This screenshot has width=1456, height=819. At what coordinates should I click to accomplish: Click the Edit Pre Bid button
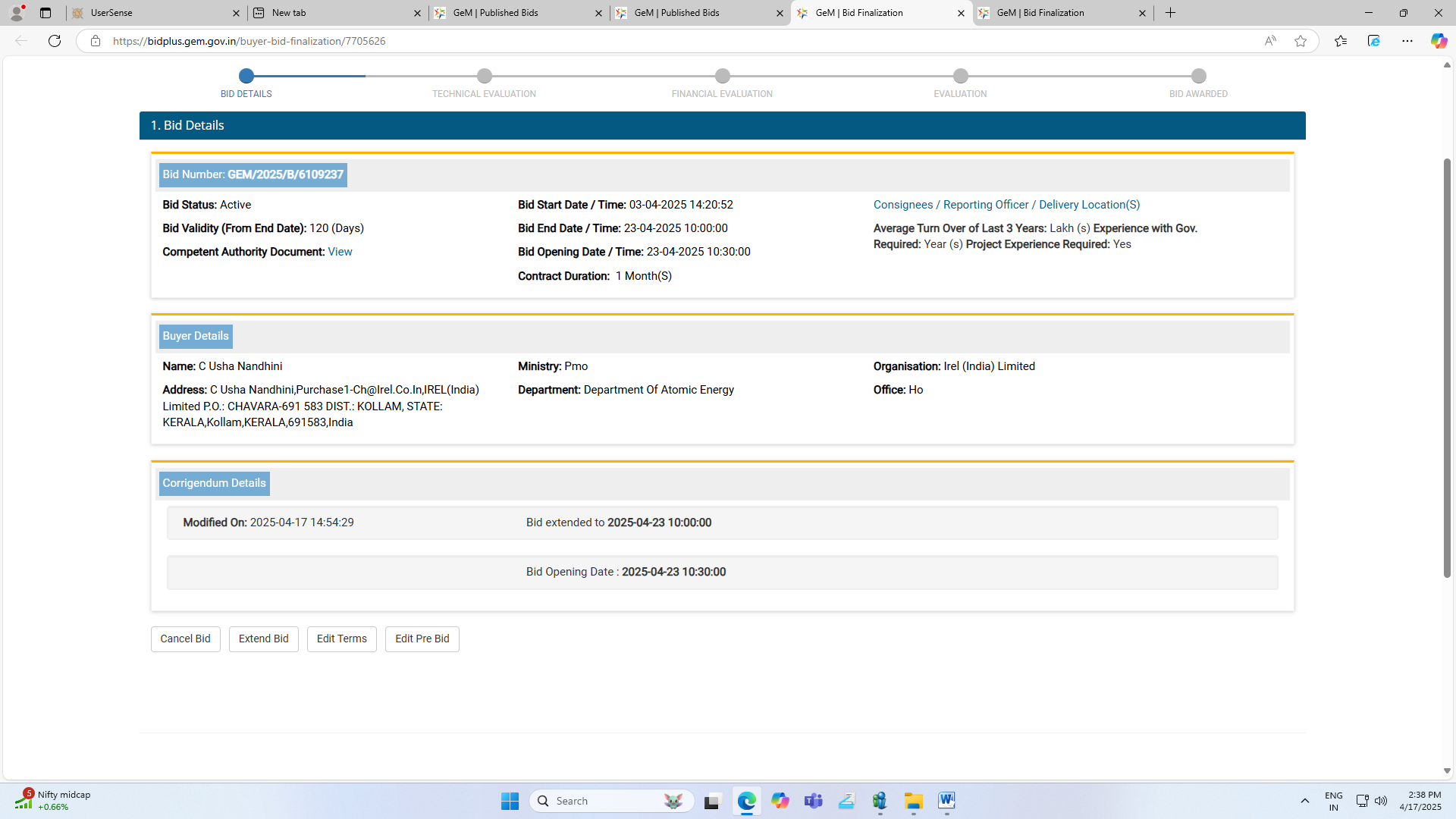pos(422,639)
